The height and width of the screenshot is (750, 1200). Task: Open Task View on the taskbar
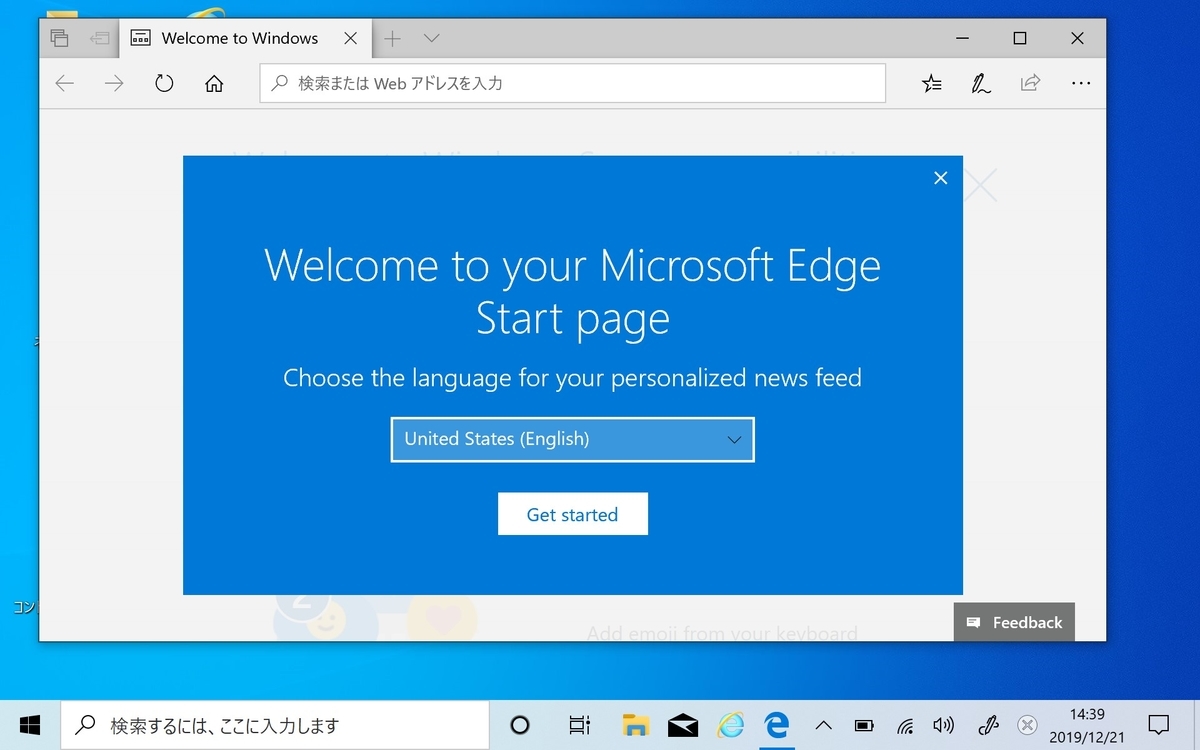point(578,725)
